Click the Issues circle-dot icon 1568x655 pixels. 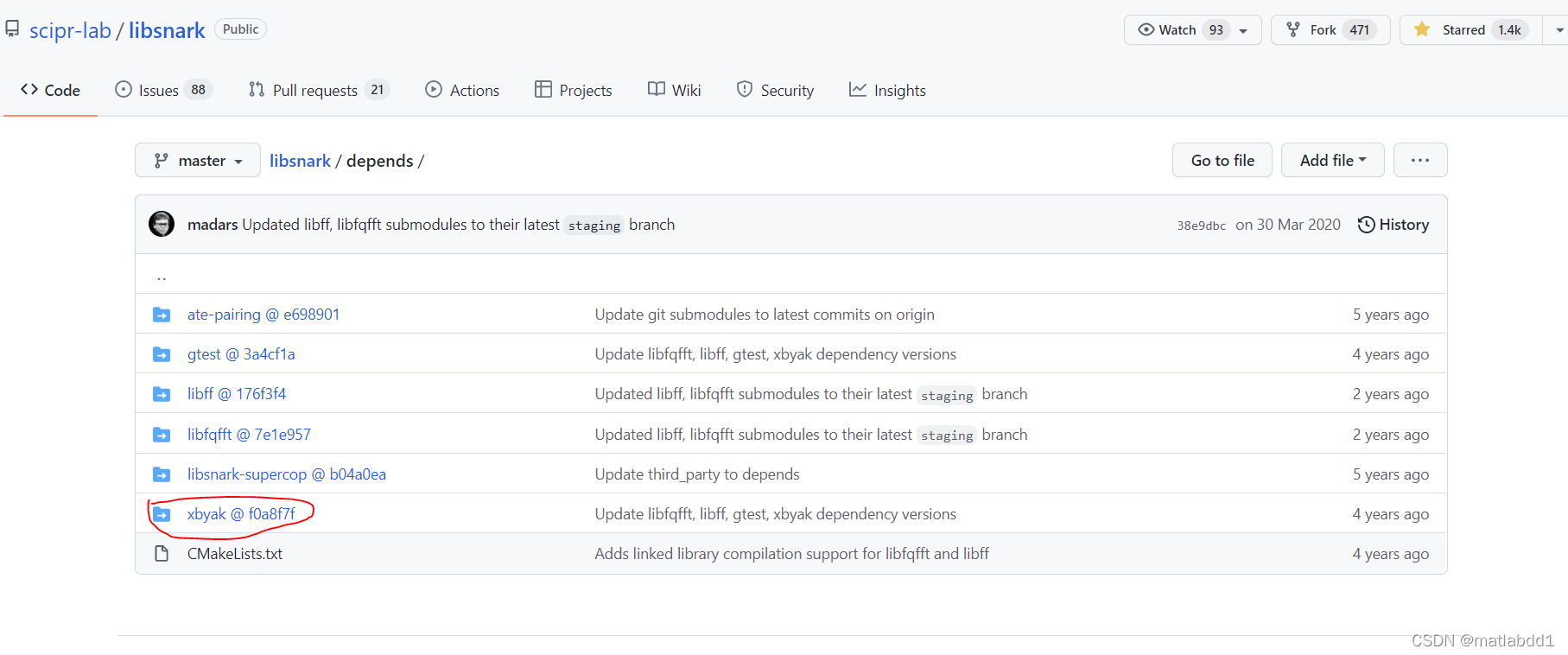(124, 89)
